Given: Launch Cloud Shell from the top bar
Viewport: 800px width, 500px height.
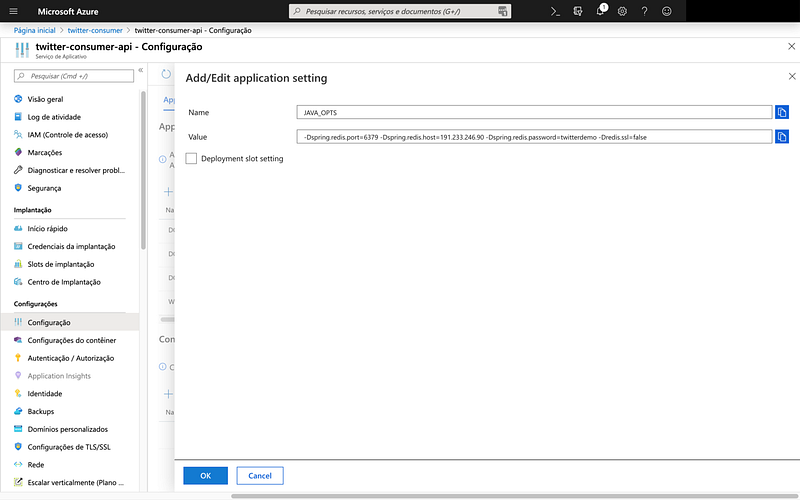Looking at the screenshot, I should (555, 11).
